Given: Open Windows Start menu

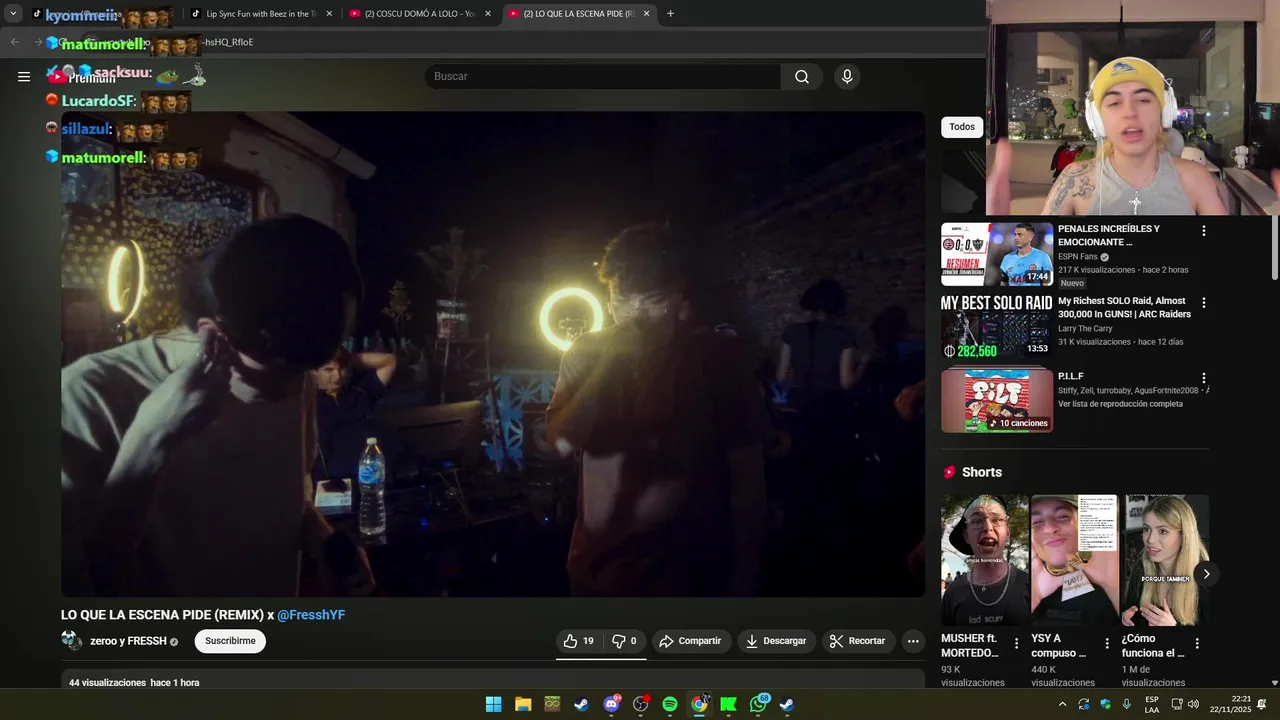Looking at the screenshot, I should (493, 704).
